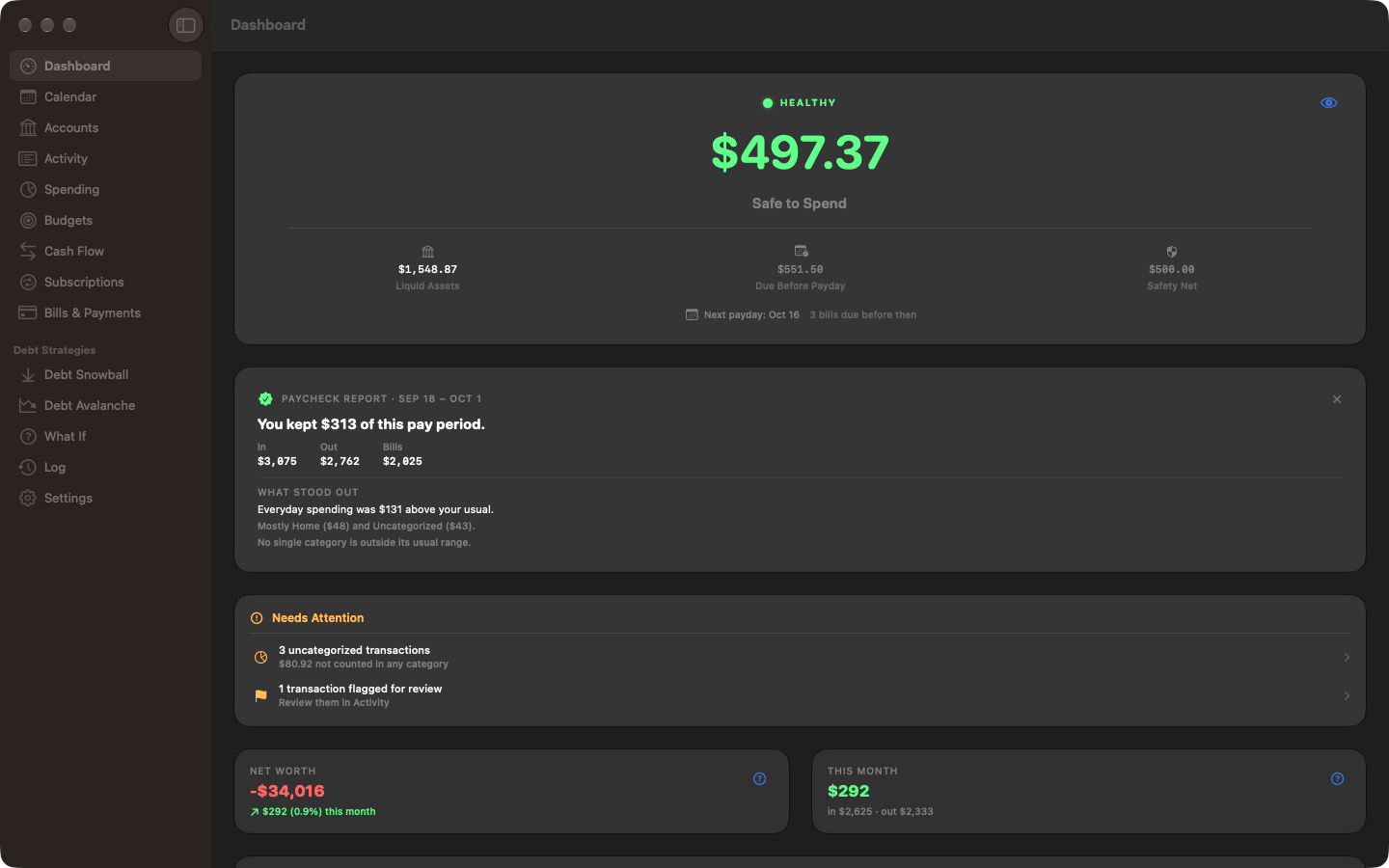Screen dimensions: 1389x868
Task: Click '3 bills due before then' text
Action: coord(863,315)
